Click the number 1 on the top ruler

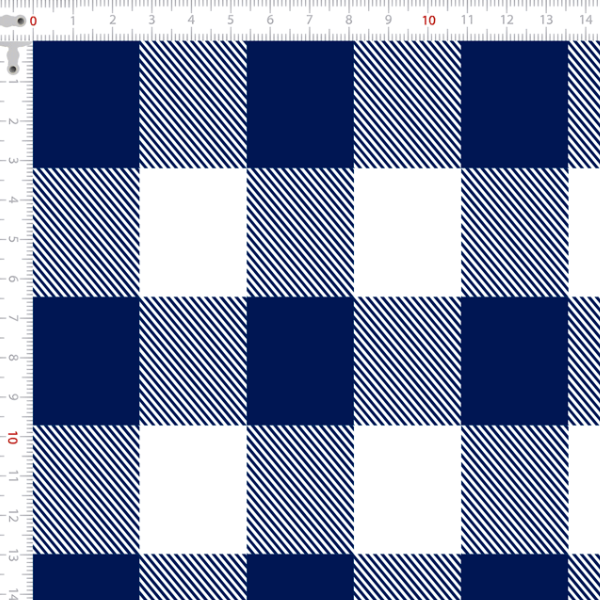point(73,20)
